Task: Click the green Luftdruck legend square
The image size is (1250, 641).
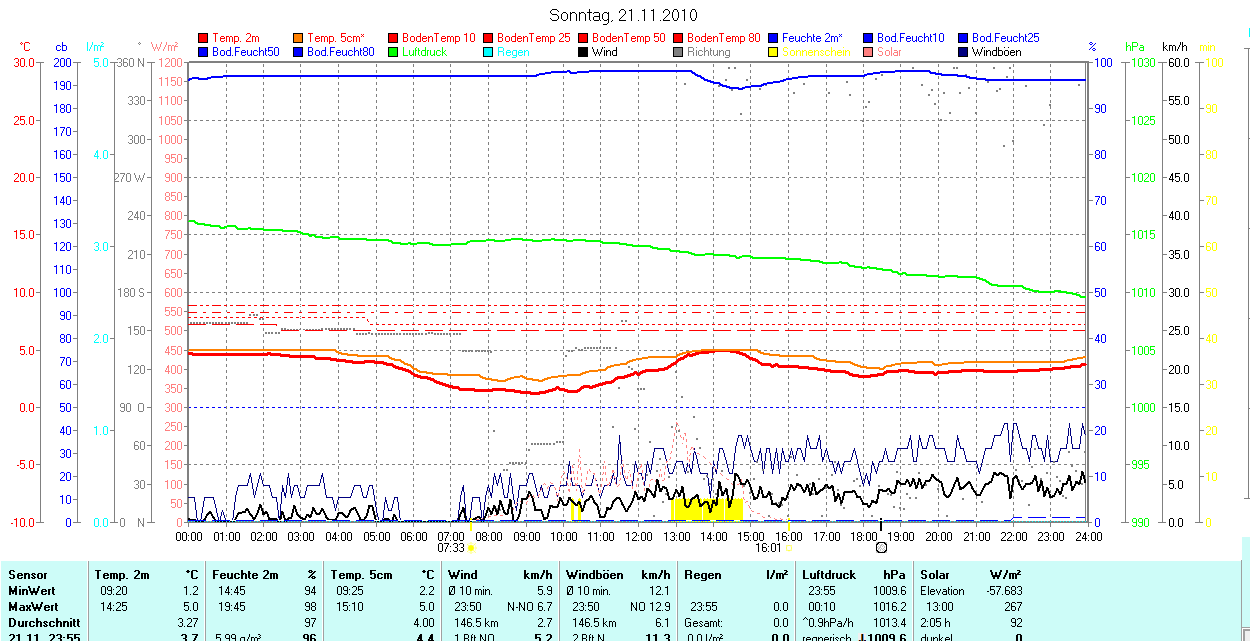Action: [394, 52]
